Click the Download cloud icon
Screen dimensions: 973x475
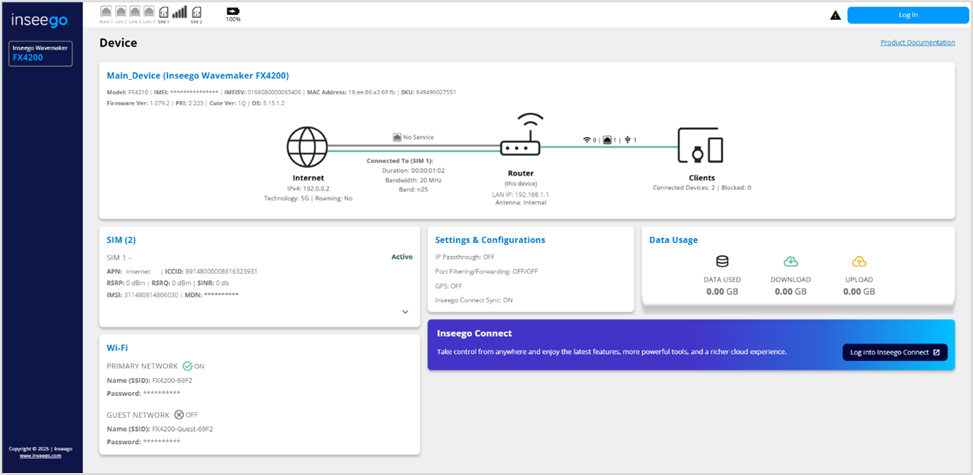pyautogui.click(x=790, y=261)
